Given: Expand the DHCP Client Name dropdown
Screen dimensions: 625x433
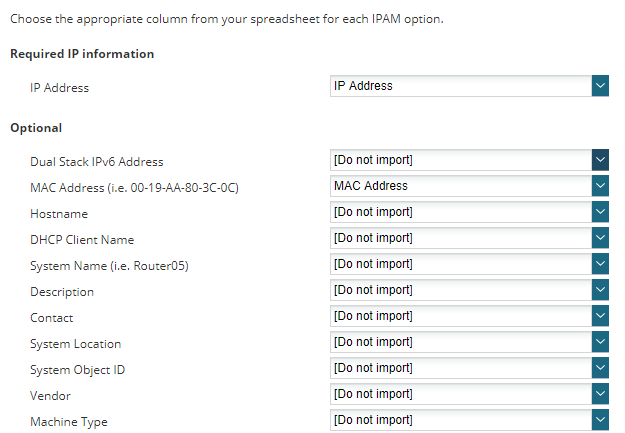Looking at the screenshot, I should click(600, 238).
